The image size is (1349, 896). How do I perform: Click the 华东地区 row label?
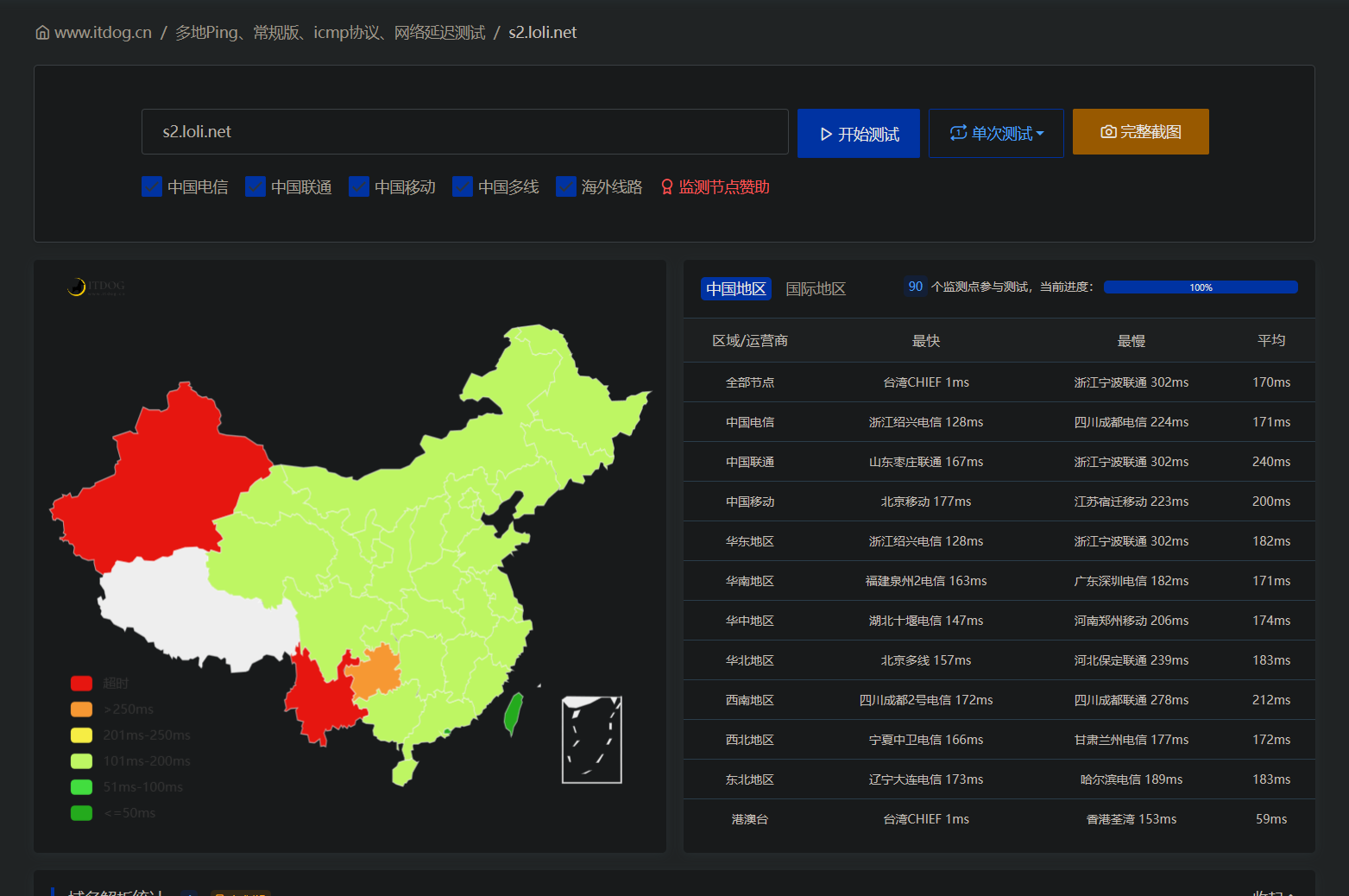click(x=750, y=541)
